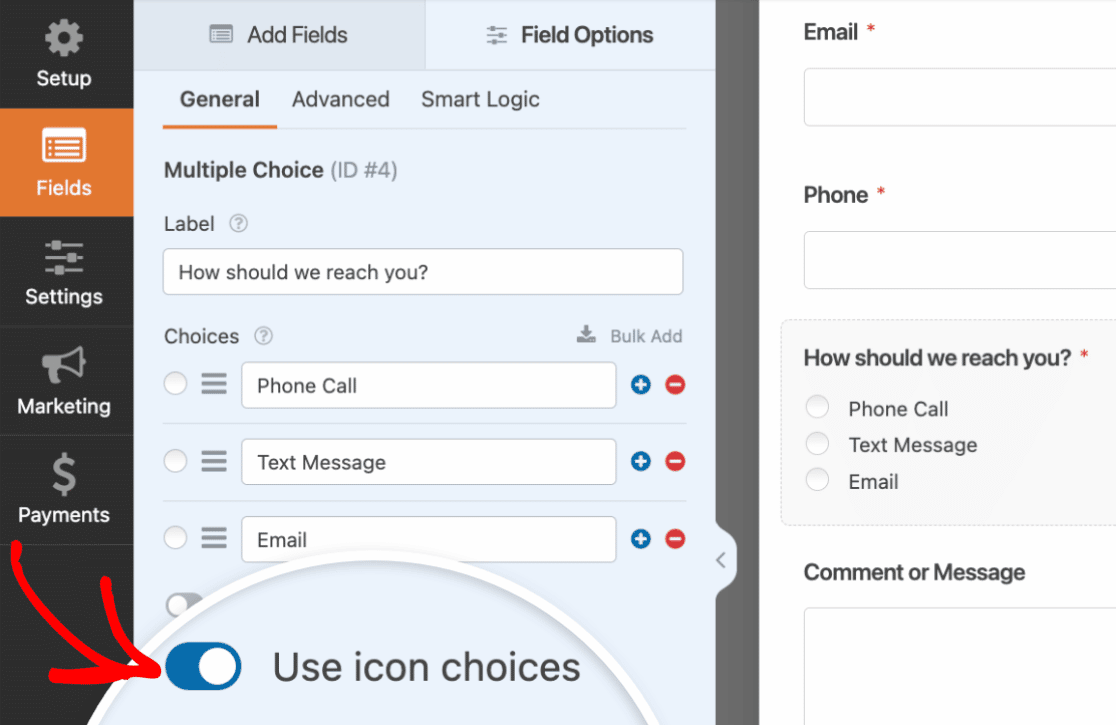This screenshot has width=1116, height=725.
Task: Set Phone Call as default choice
Action: pyautogui.click(x=176, y=384)
